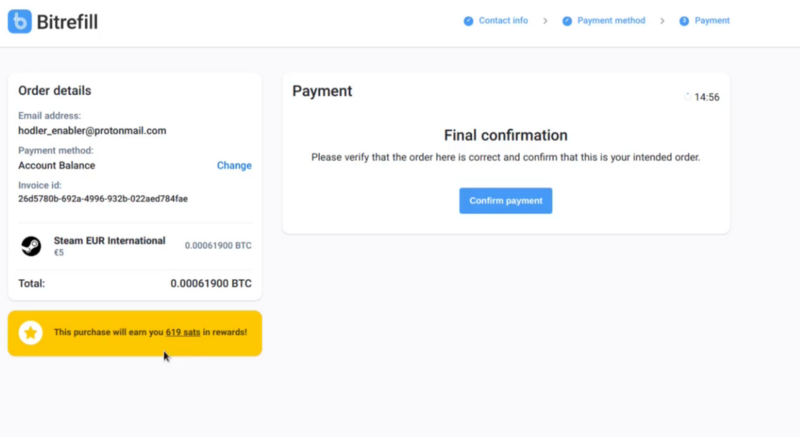Select the Payment step label
Image resolution: width=800 pixels, height=437 pixels.
click(x=712, y=20)
